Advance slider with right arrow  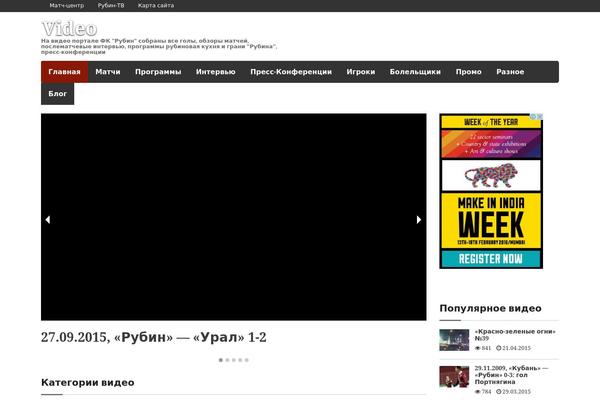[x=419, y=220]
